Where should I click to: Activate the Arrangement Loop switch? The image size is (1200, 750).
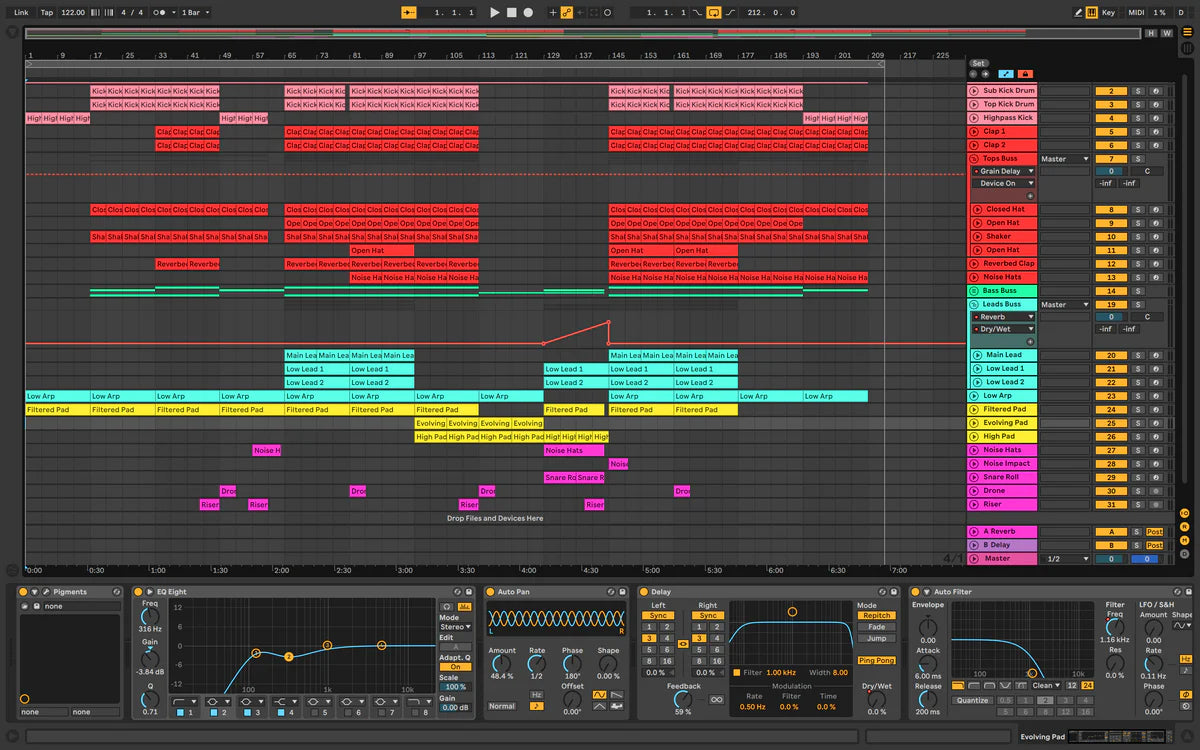click(713, 12)
